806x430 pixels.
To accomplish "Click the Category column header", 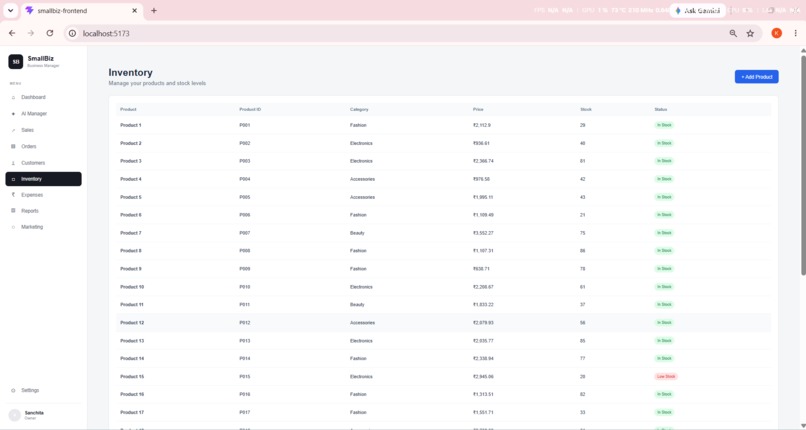I will coord(359,109).
